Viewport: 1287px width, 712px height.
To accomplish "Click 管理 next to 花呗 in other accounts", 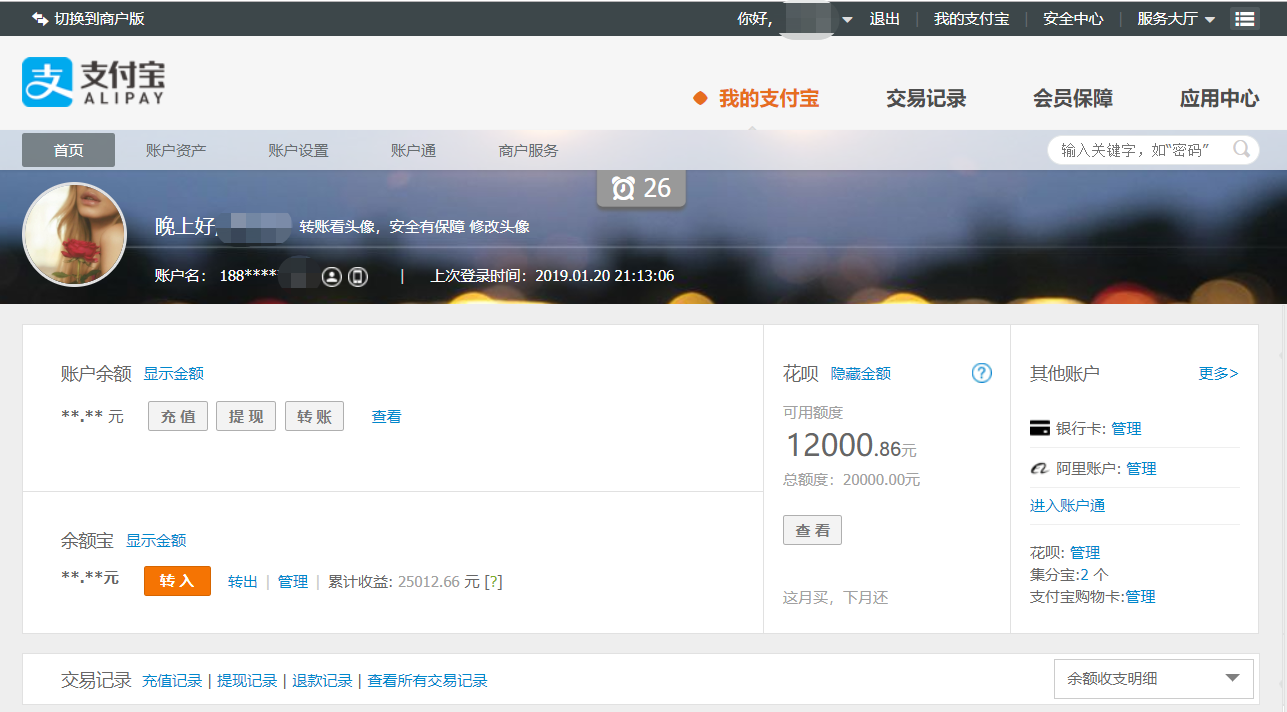I will (1085, 552).
